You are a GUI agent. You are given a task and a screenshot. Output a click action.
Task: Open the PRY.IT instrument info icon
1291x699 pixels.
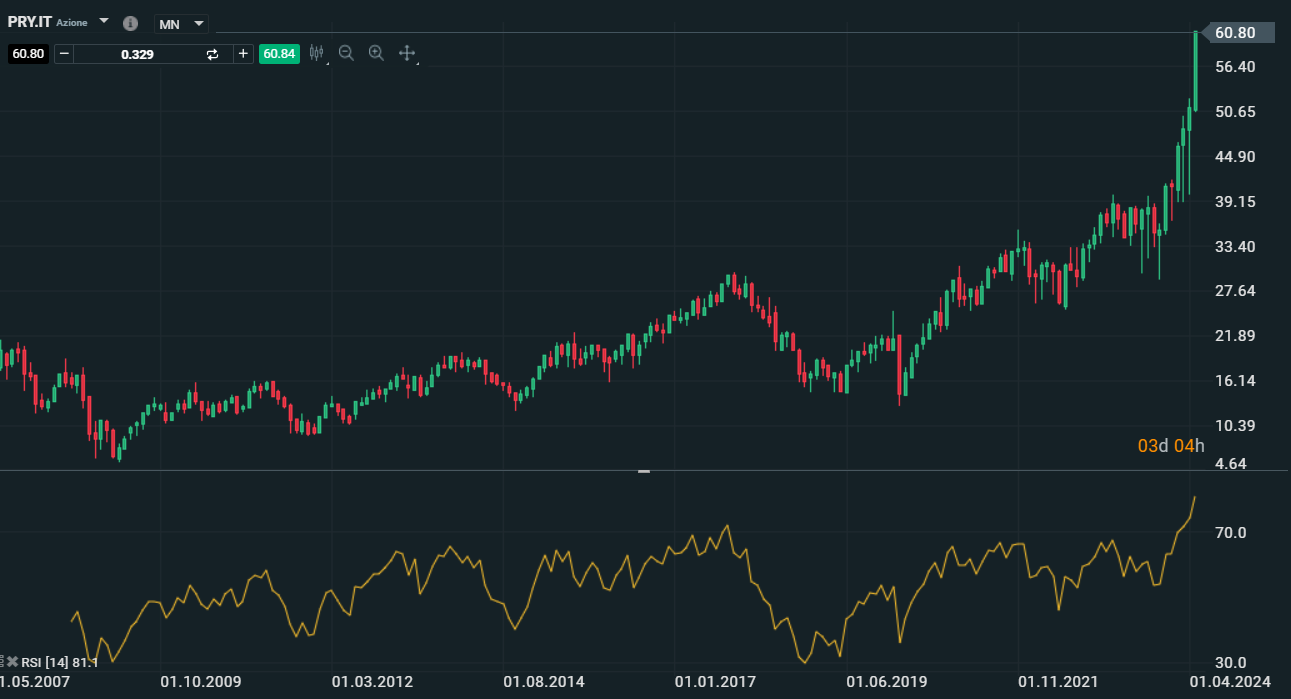[130, 23]
